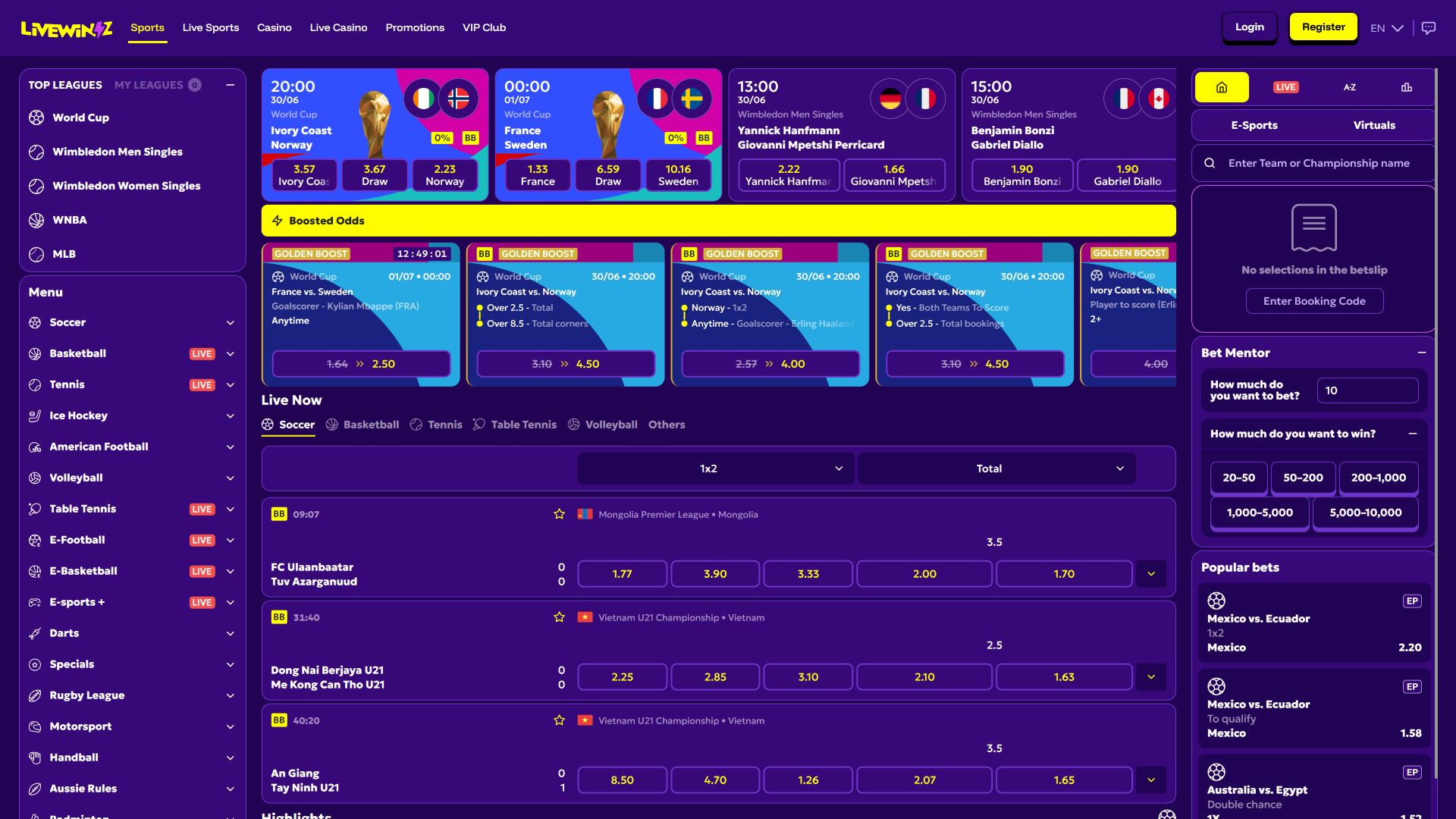This screenshot has width=1456, height=819.
Task: Click the Wimbledon Women Singles tennis icon
Action: coord(36,186)
